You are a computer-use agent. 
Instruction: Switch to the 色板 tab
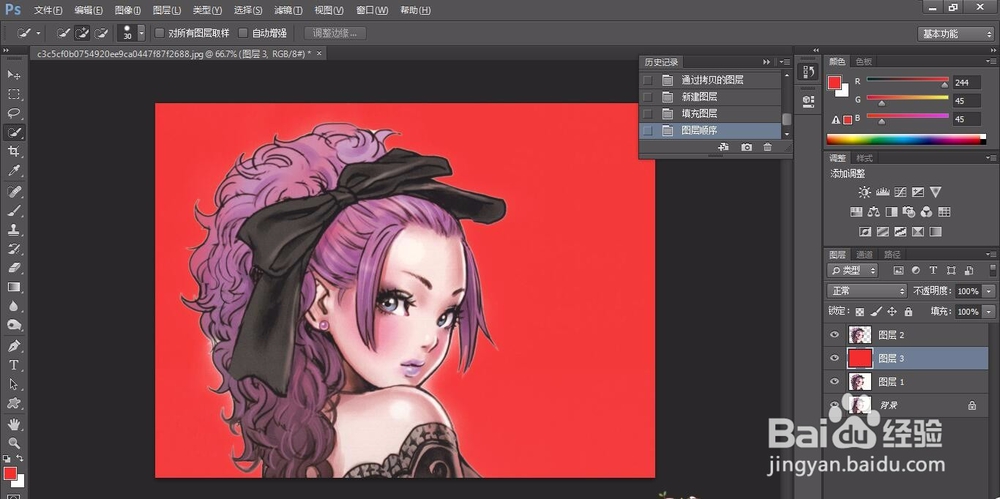(864, 61)
